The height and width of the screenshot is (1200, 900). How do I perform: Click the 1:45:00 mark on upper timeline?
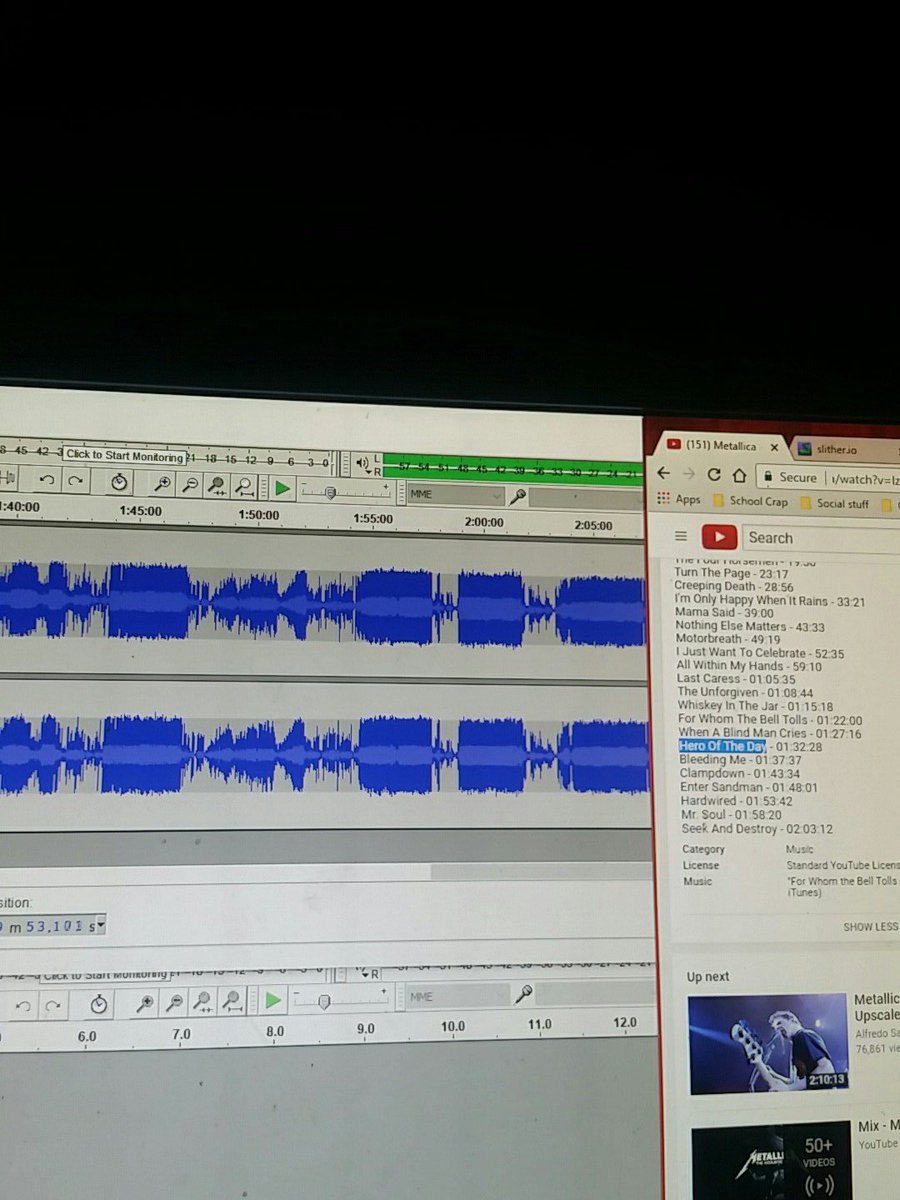[140, 510]
